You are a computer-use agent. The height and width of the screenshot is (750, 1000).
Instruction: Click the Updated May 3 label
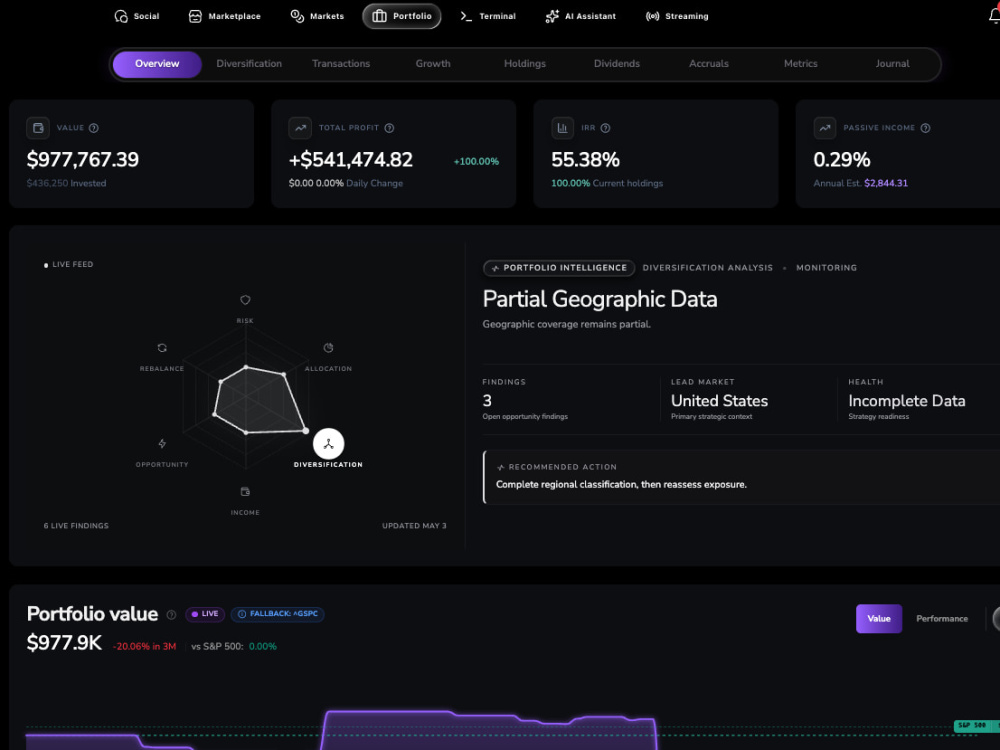[415, 526]
